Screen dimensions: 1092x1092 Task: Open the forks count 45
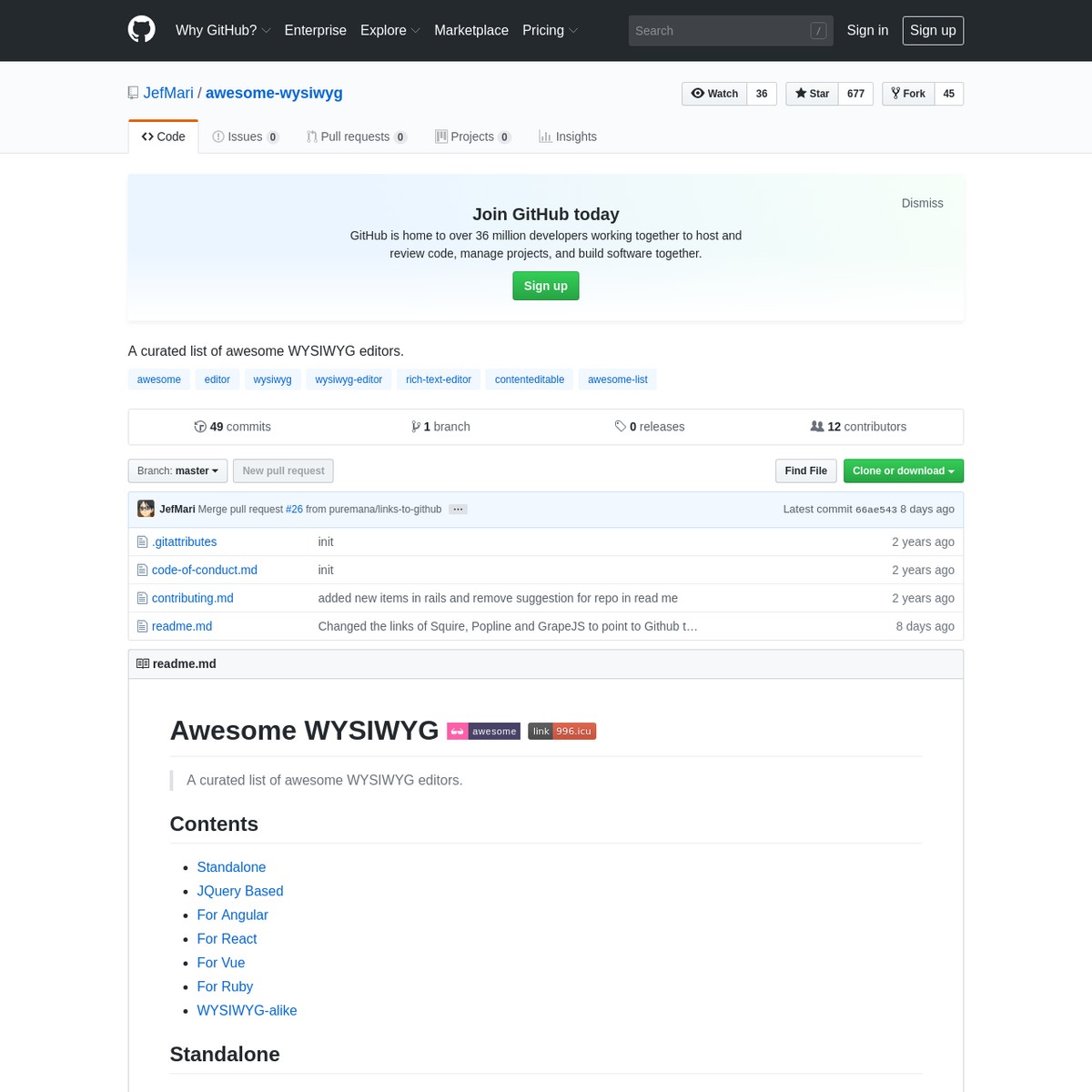point(949,94)
